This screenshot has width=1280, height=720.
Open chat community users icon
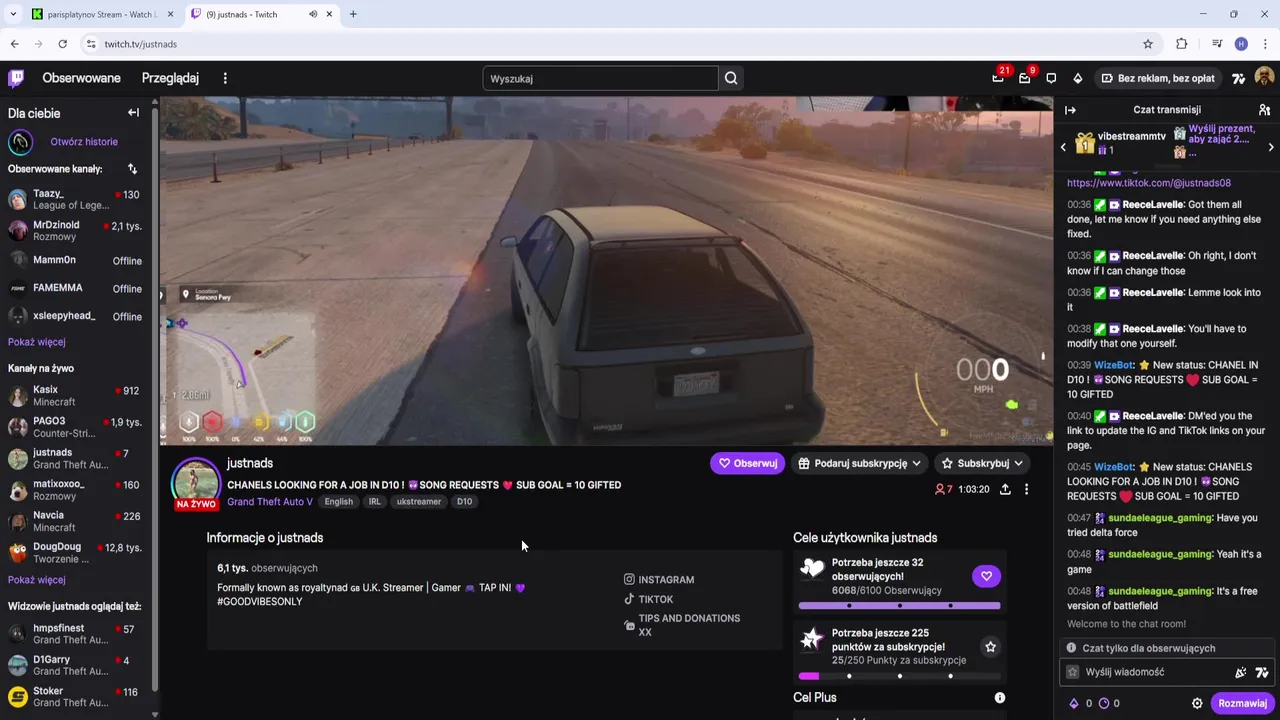[1264, 110]
